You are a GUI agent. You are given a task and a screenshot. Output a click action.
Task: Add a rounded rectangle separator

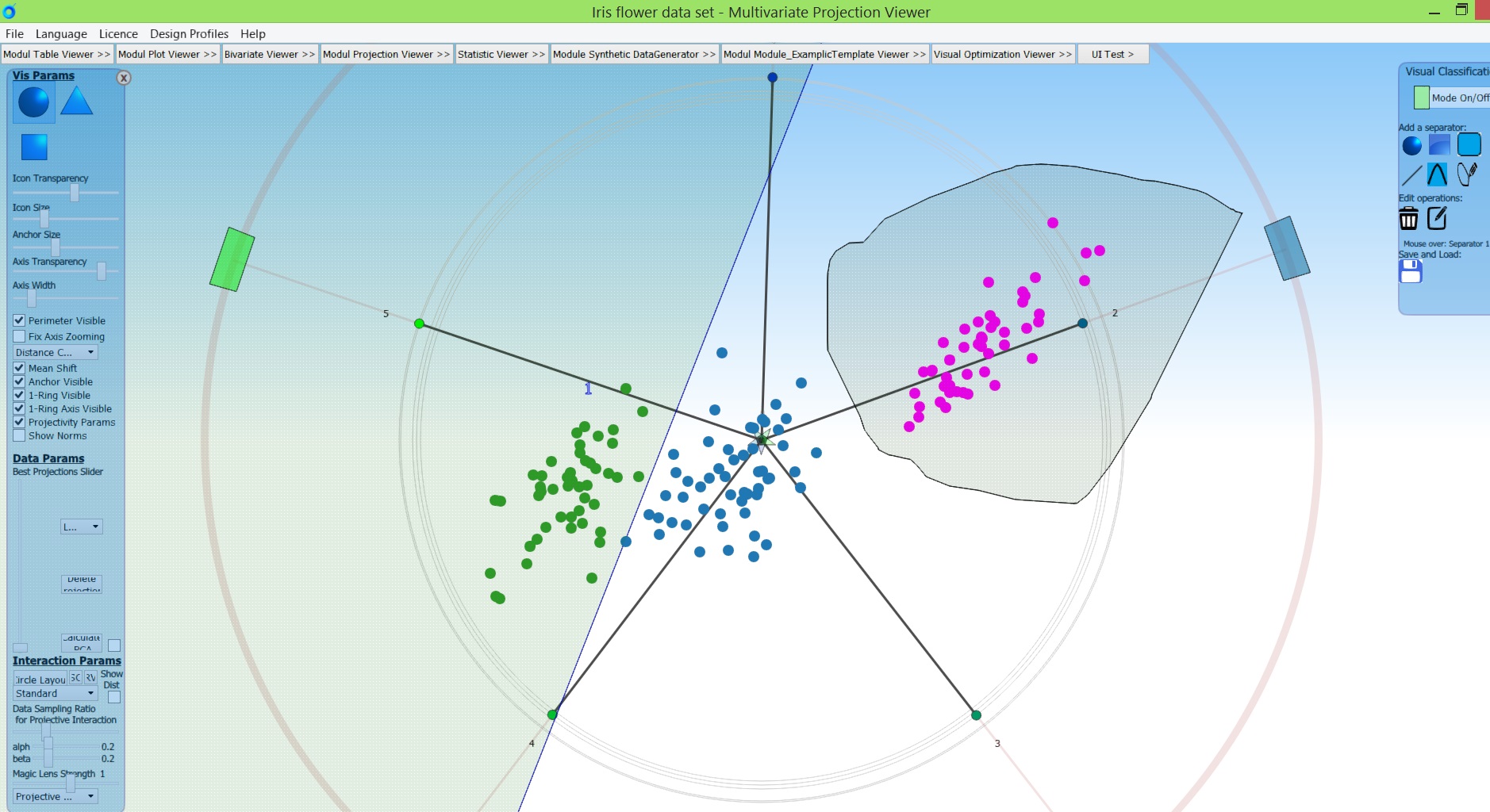pyautogui.click(x=1470, y=144)
